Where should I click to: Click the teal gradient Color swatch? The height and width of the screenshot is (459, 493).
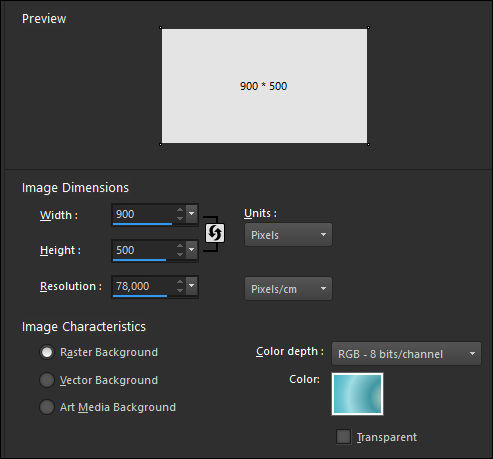357,394
